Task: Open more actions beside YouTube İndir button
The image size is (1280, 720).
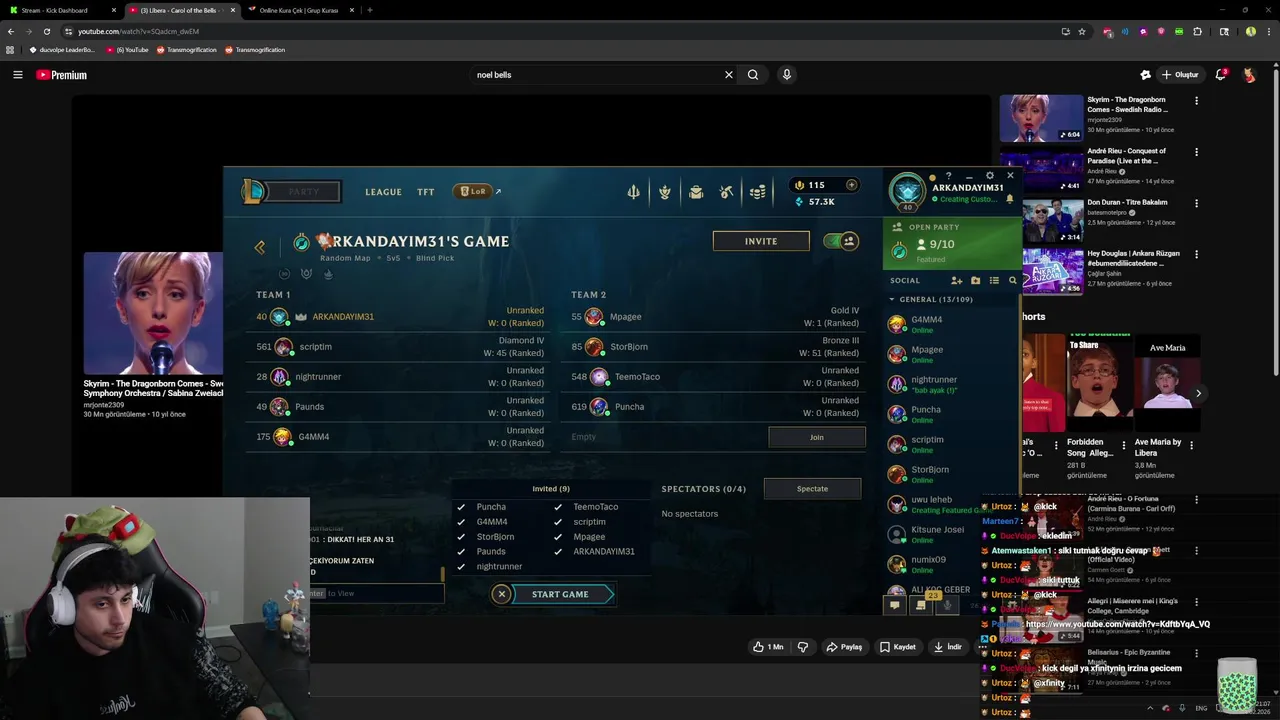Action: pos(982,647)
